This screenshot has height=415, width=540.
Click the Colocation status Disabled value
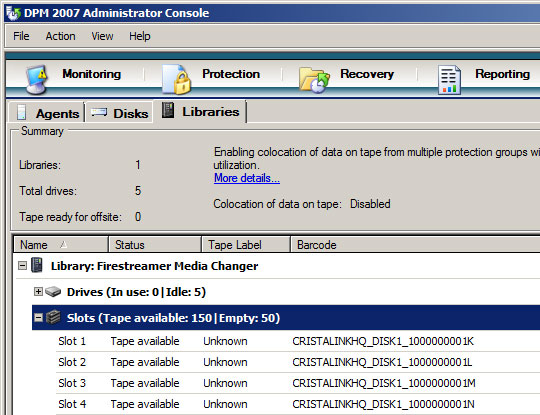click(370, 204)
